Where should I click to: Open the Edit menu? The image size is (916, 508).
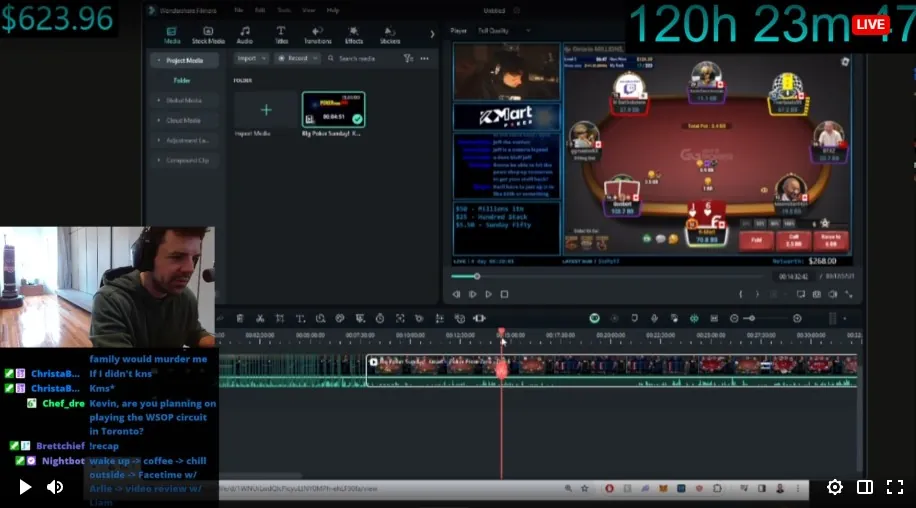pos(260,10)
